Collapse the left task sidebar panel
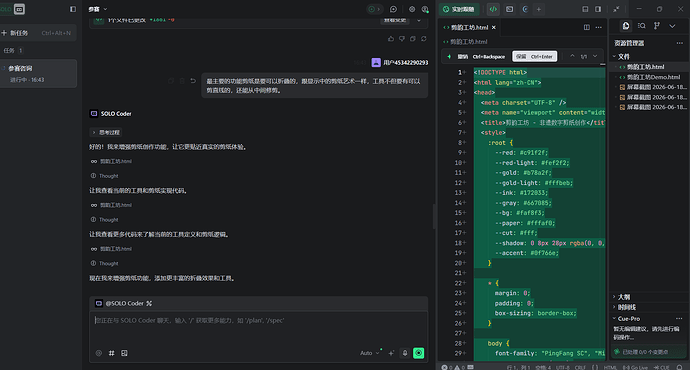This screenshot has height=370, width=690. [x=73, y=9]
